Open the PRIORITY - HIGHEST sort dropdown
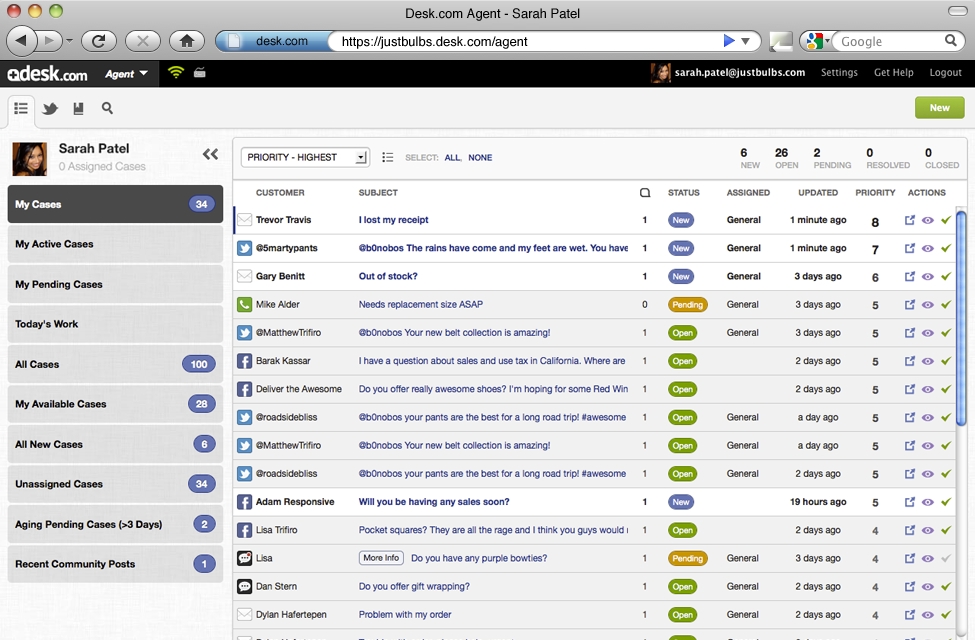This screenshot has width=975, height=640. 305,157
